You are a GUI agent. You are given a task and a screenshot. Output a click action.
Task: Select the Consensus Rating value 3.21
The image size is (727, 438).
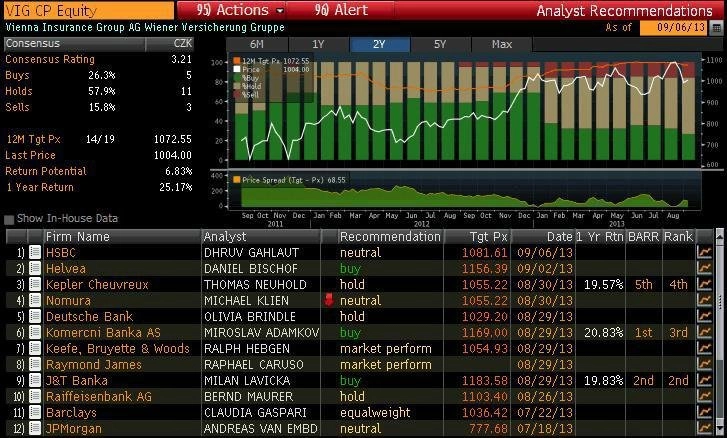[181, 59]
